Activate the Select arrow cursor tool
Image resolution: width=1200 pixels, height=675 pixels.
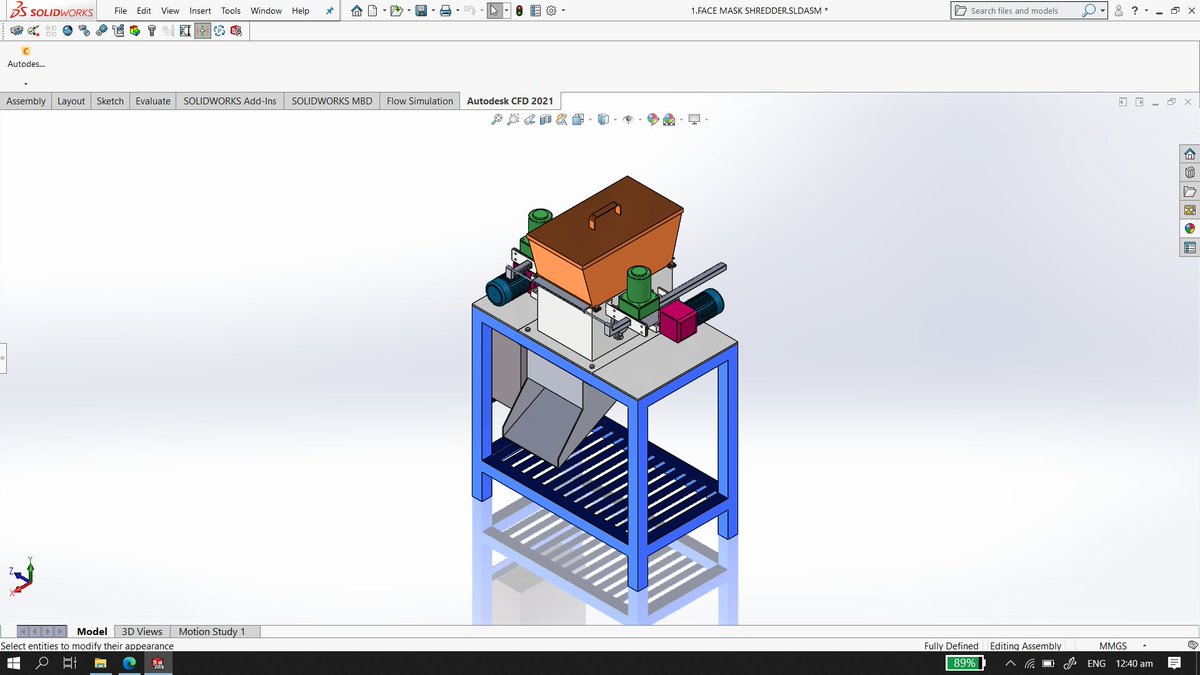[x=494, y=11]
